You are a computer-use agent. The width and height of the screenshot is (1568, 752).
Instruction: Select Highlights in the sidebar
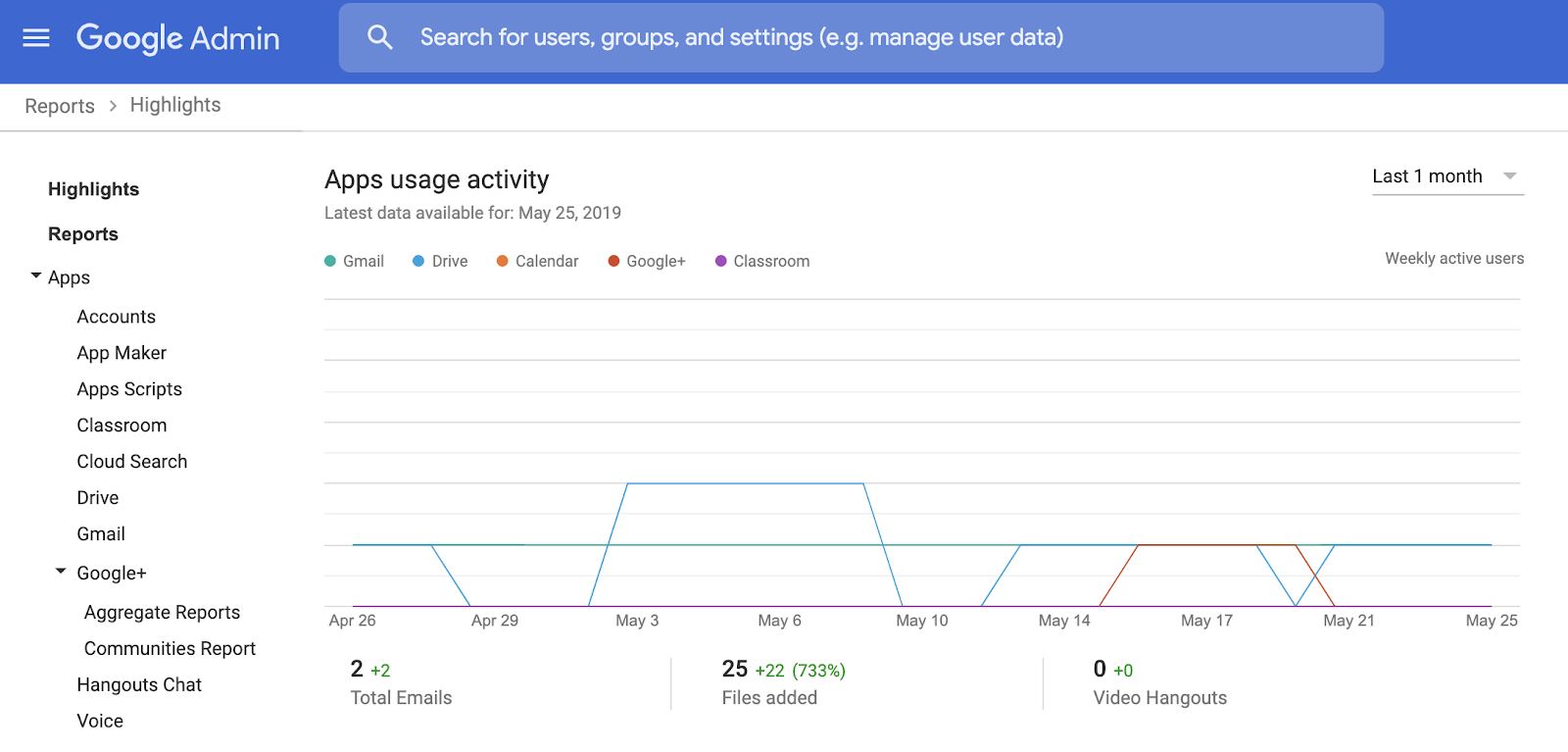(x=93, y=189)
